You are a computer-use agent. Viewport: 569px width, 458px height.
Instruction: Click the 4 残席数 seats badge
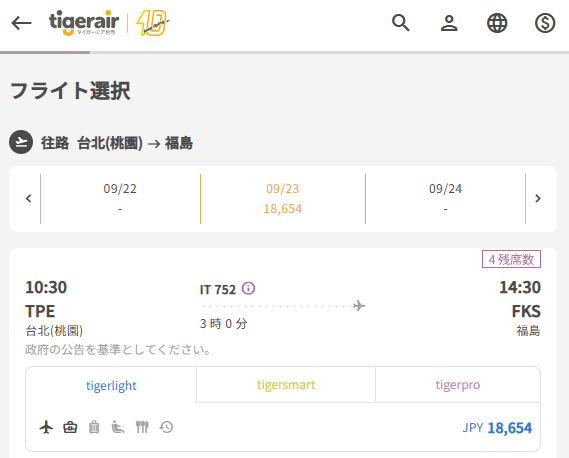tap(511, 259)
